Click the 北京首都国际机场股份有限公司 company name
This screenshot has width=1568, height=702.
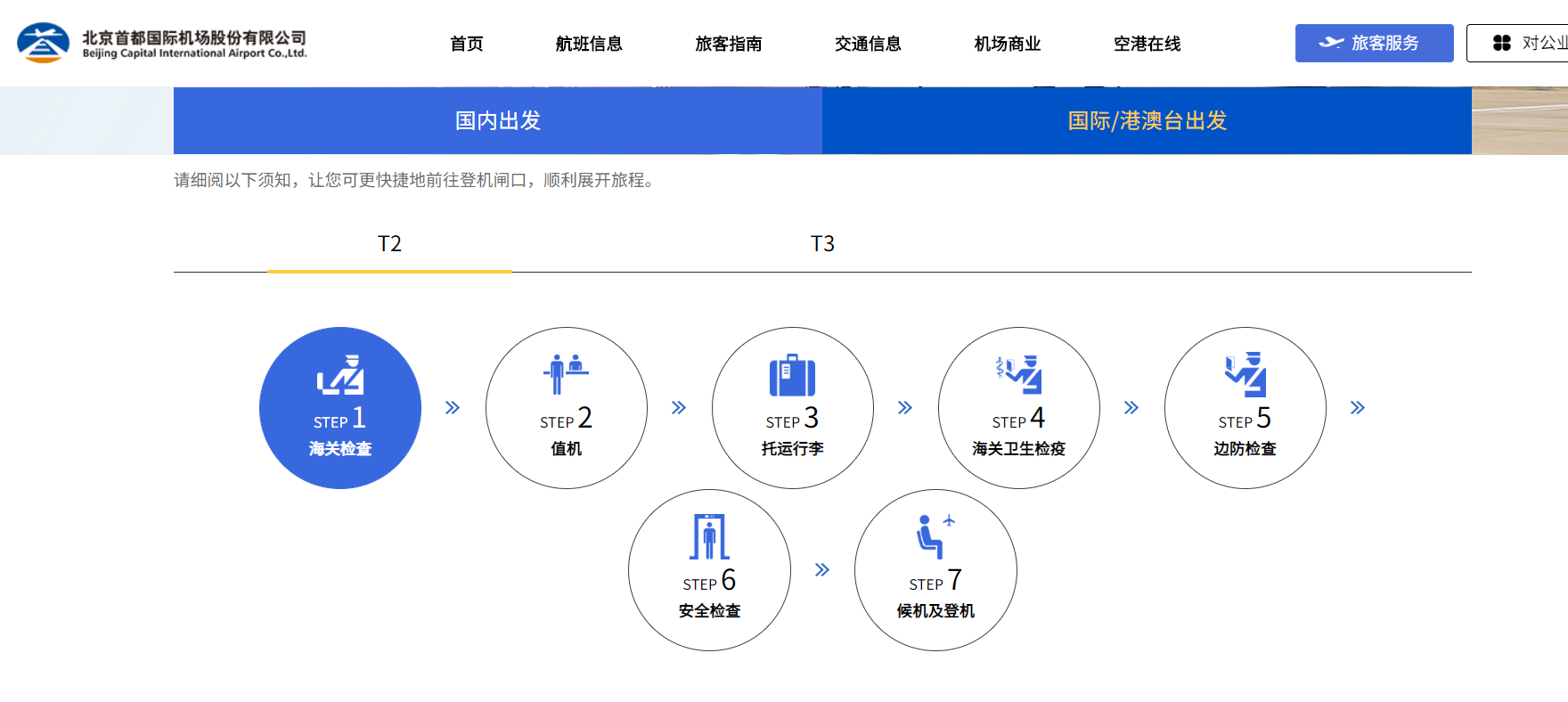194,37
